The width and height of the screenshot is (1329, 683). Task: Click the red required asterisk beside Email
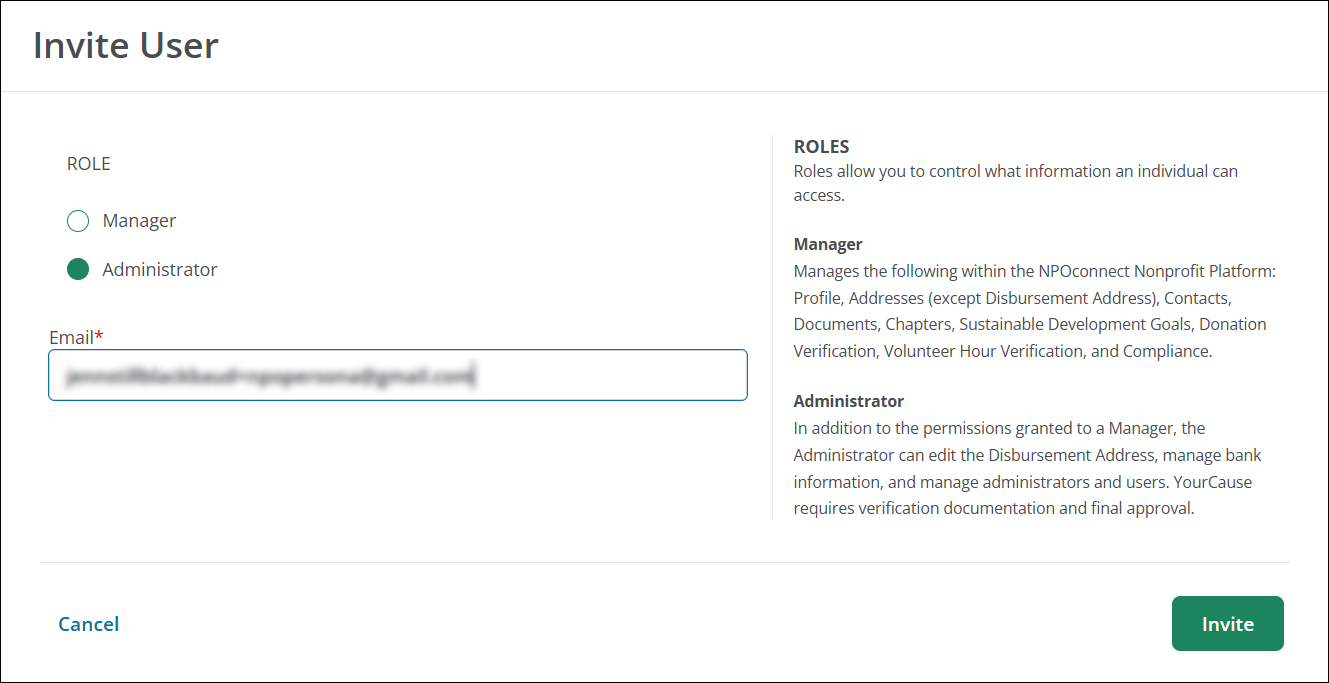[x=99, y=338]
